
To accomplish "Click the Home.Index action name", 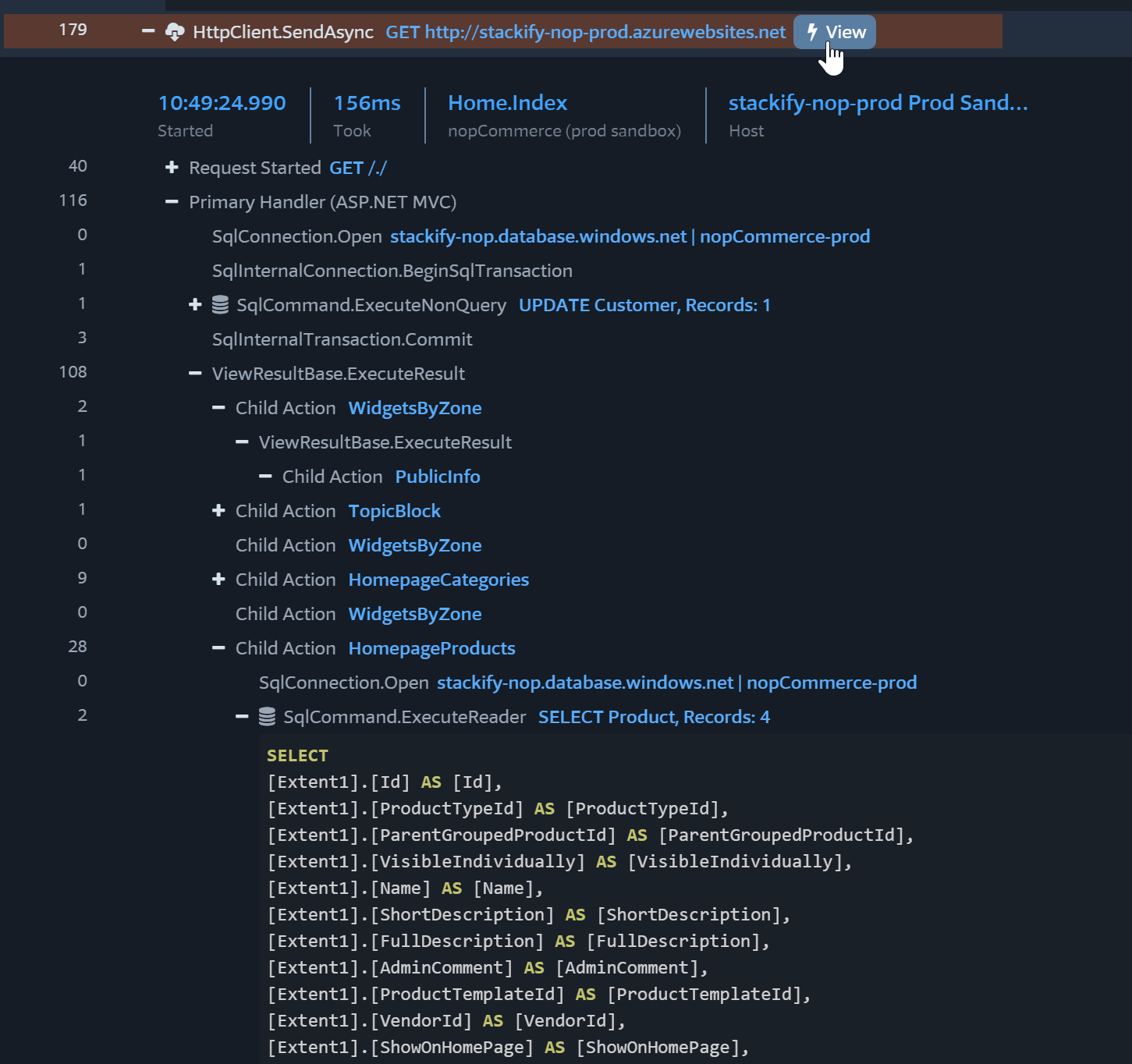I will (x=508, y=103).
